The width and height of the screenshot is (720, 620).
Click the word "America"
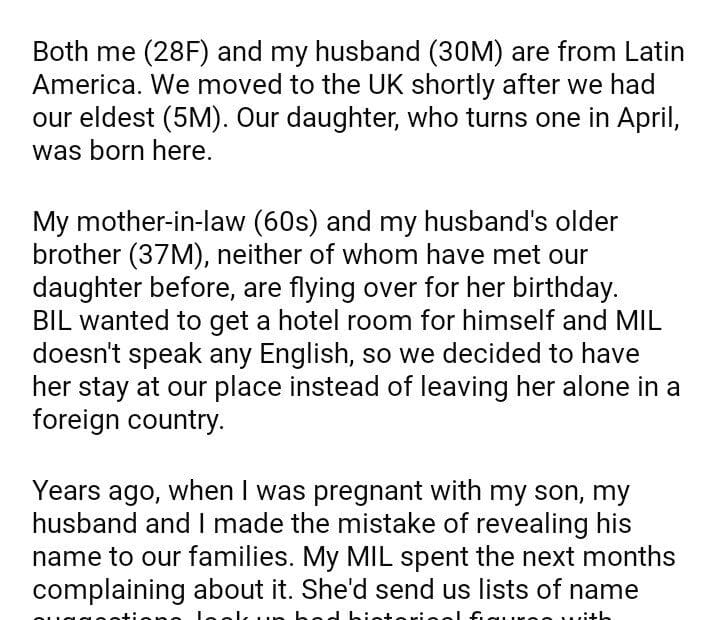coord(84,86)
